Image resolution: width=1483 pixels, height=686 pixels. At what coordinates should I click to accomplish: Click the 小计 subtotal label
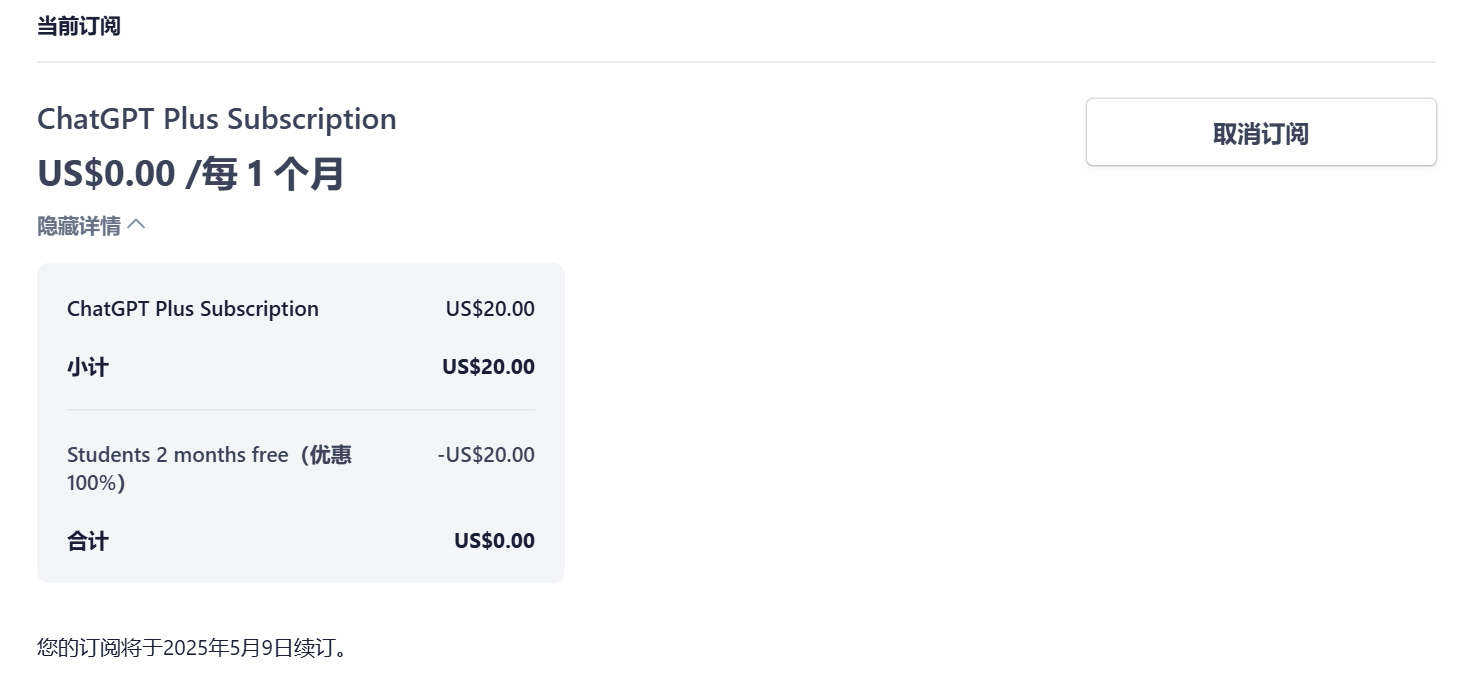coord(88,367)
